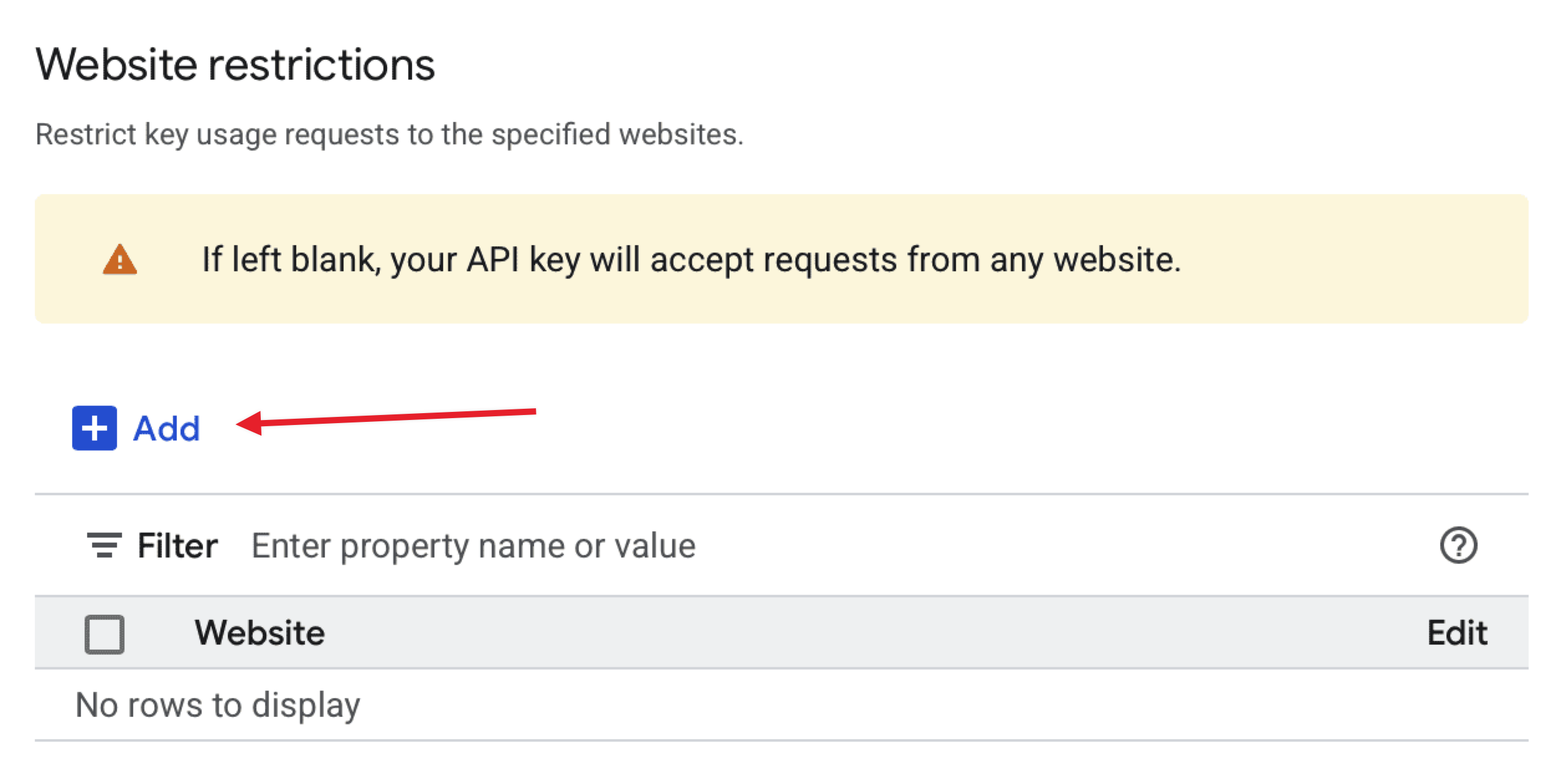Click the "Edit" column header
The height and width of the screenshot is (784, 1561).
(x=1456, y=633)
